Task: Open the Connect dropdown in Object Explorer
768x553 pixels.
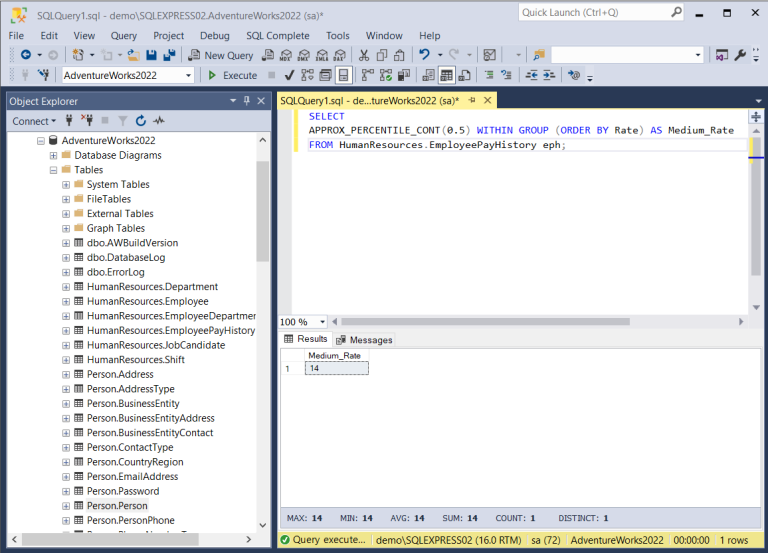Action: coord(33,121)
